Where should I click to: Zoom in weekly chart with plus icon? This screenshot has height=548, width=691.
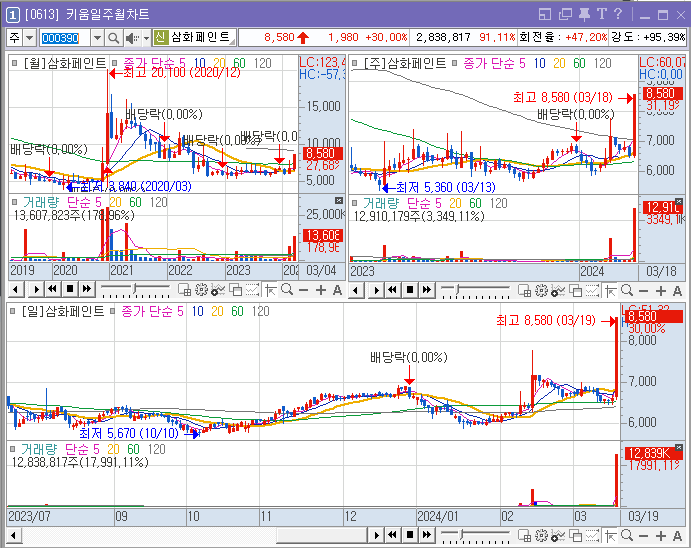coord(661,291)
